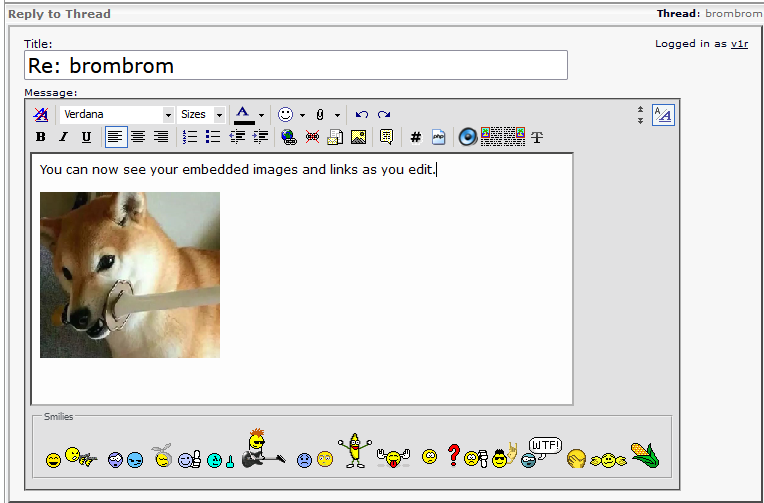Screen dimensions: 764x503
Task: Click the Remove Link icon
Action: tap(312, 137)
